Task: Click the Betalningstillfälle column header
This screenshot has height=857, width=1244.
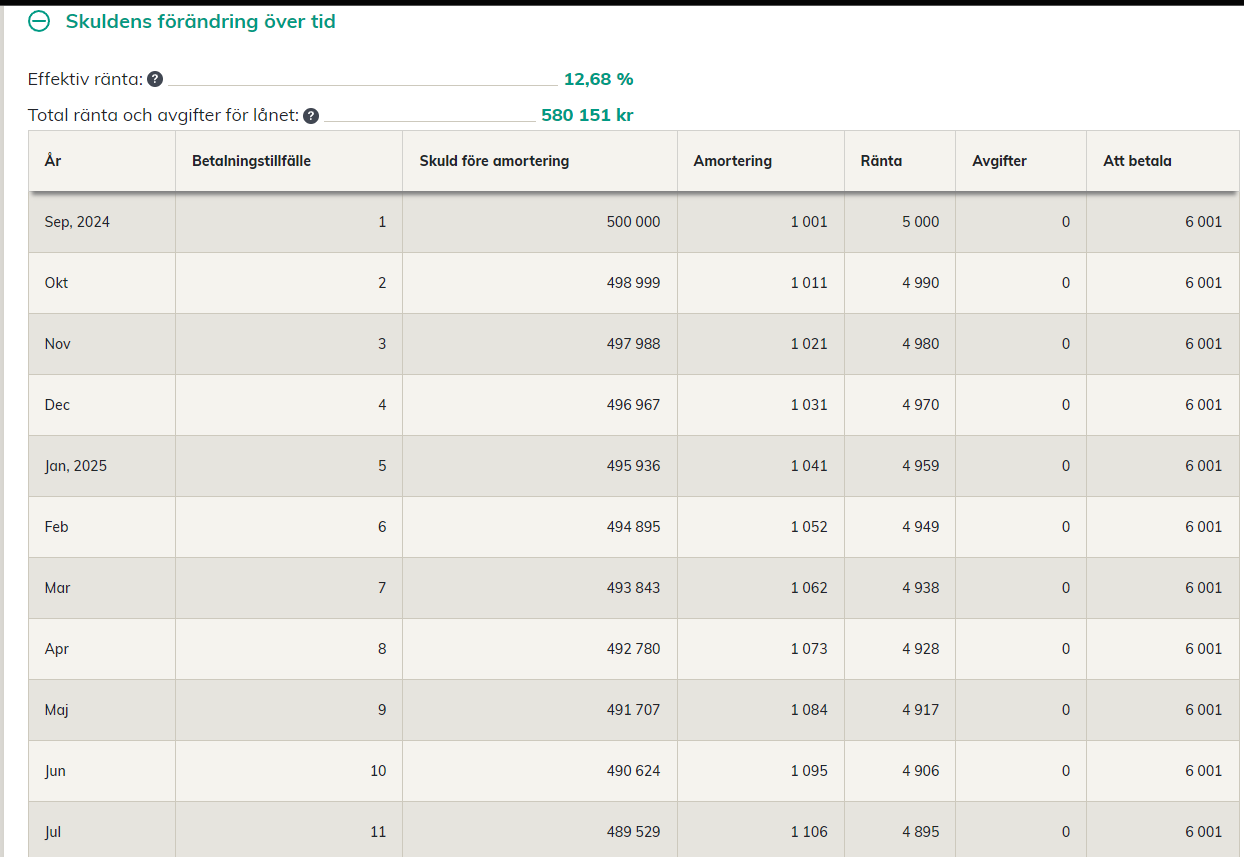Action: 251,161
